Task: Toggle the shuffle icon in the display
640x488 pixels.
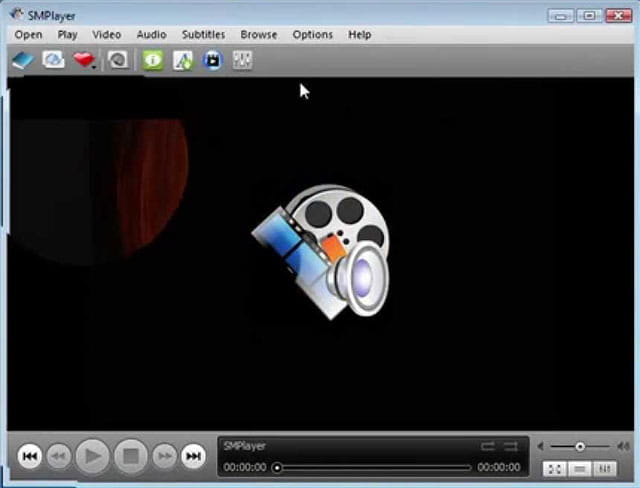Action: click(x=510, y=446)
